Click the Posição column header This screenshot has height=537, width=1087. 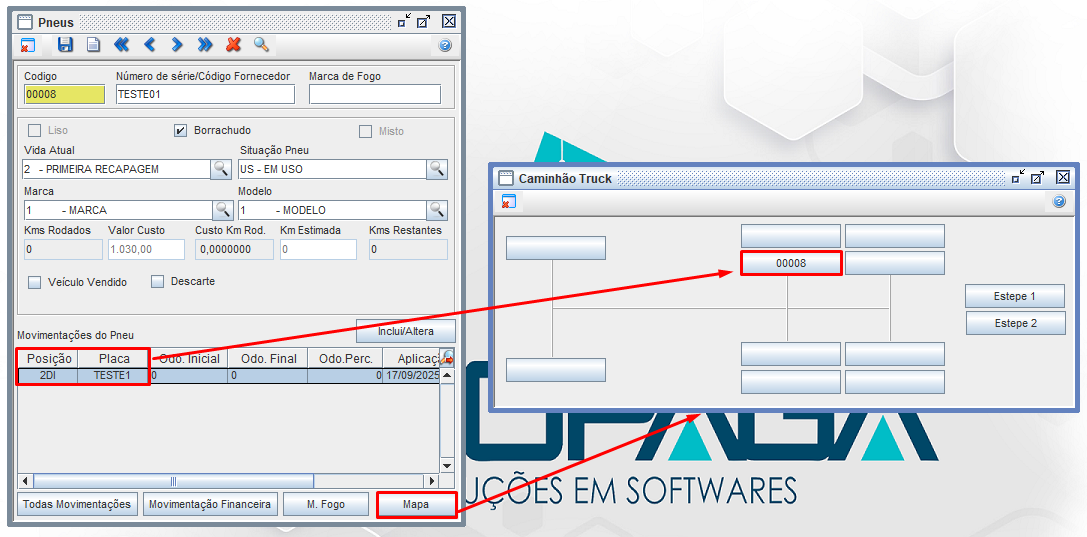48,359
